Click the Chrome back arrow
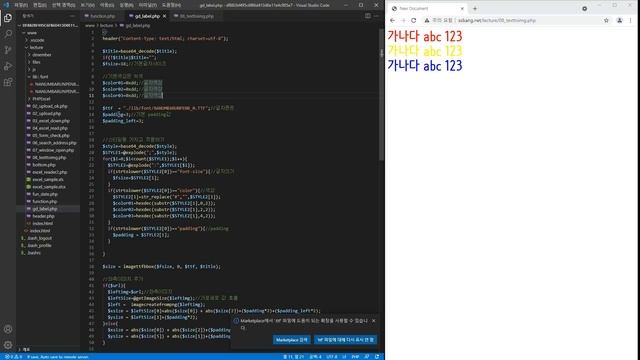 (x=392, y=20)
